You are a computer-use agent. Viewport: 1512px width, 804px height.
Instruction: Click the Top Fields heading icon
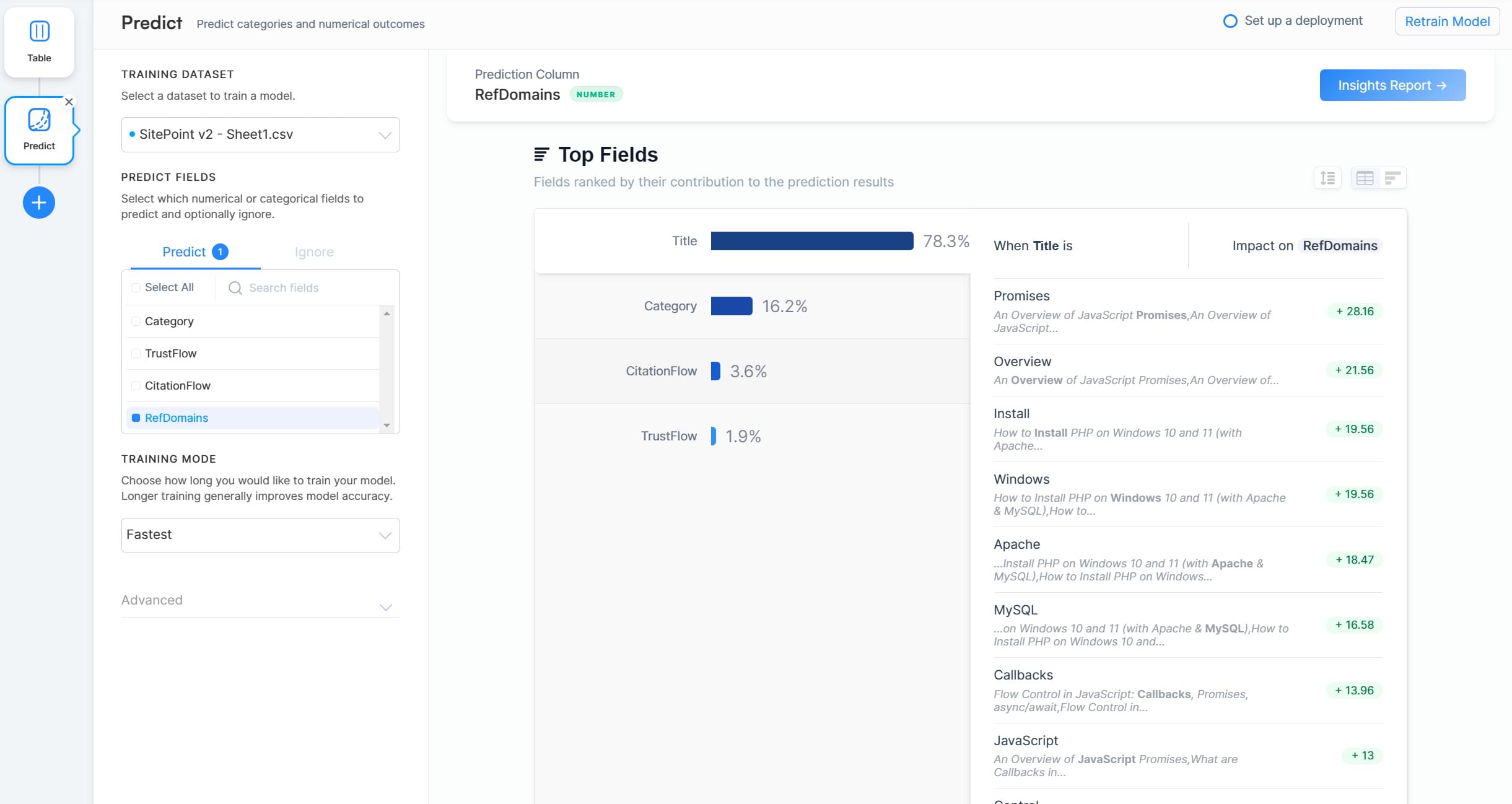(x=541, y=154)
